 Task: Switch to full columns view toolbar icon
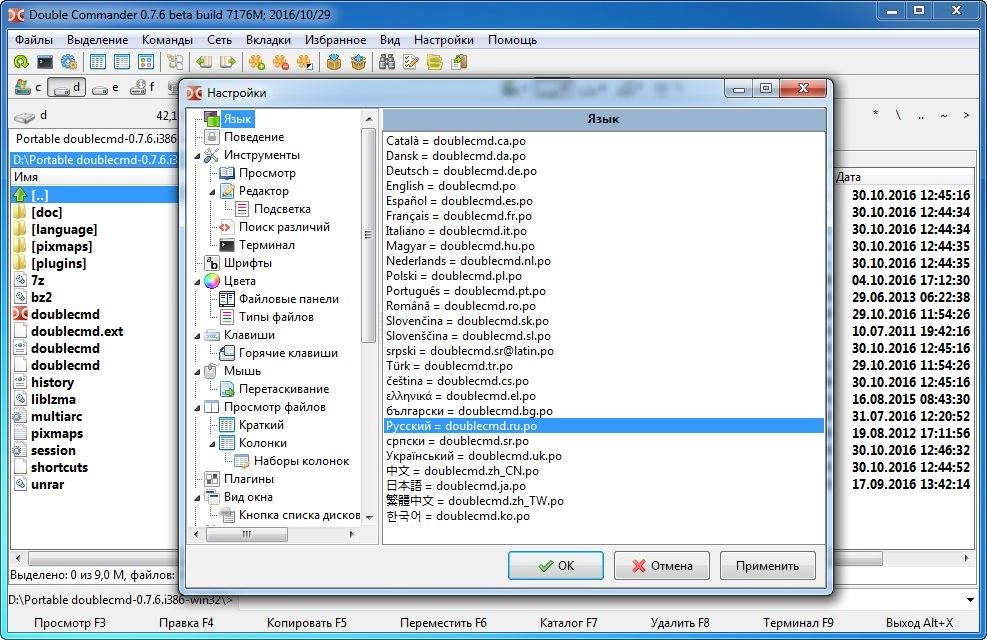click(x=121, y=62)
